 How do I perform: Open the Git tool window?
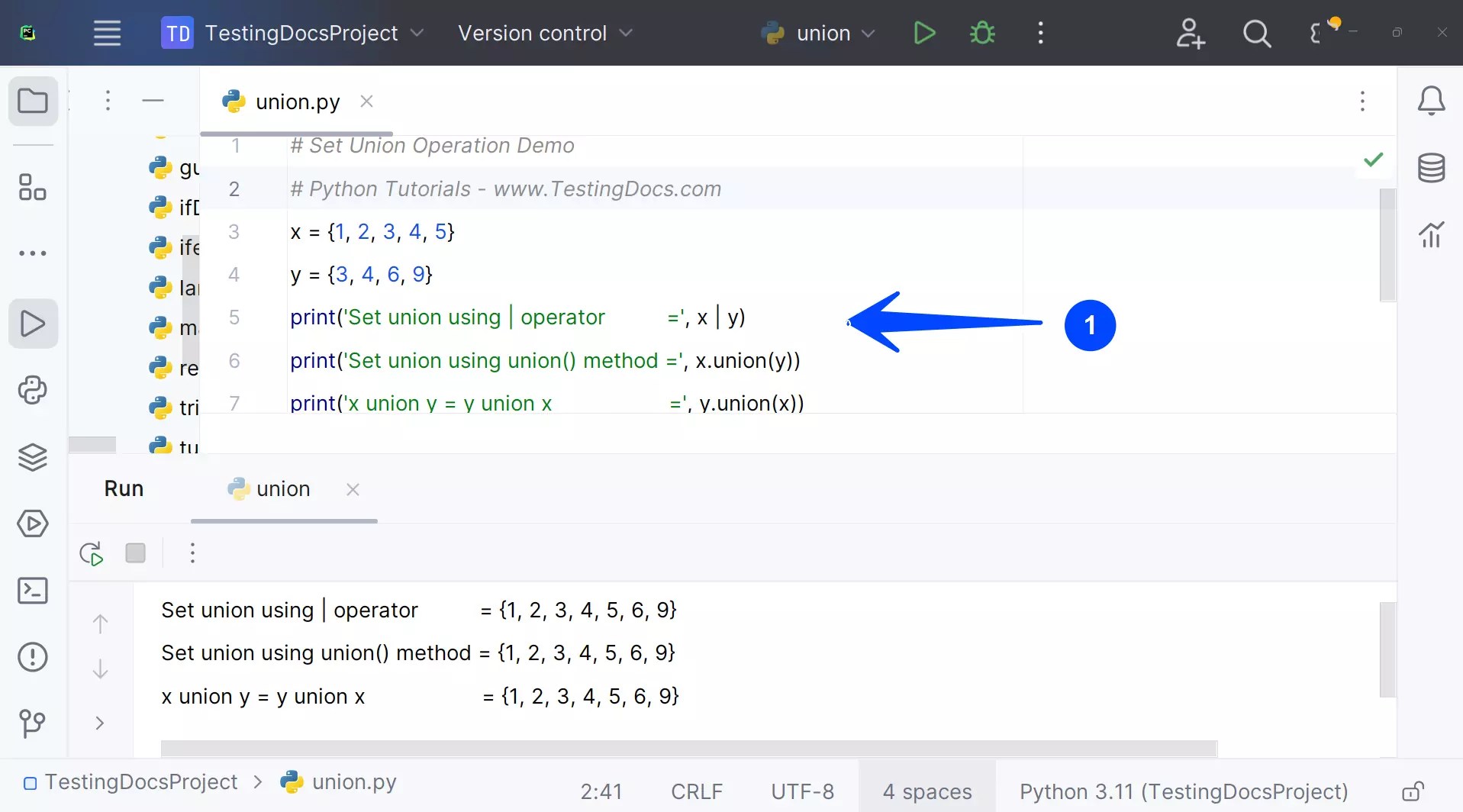33,723
